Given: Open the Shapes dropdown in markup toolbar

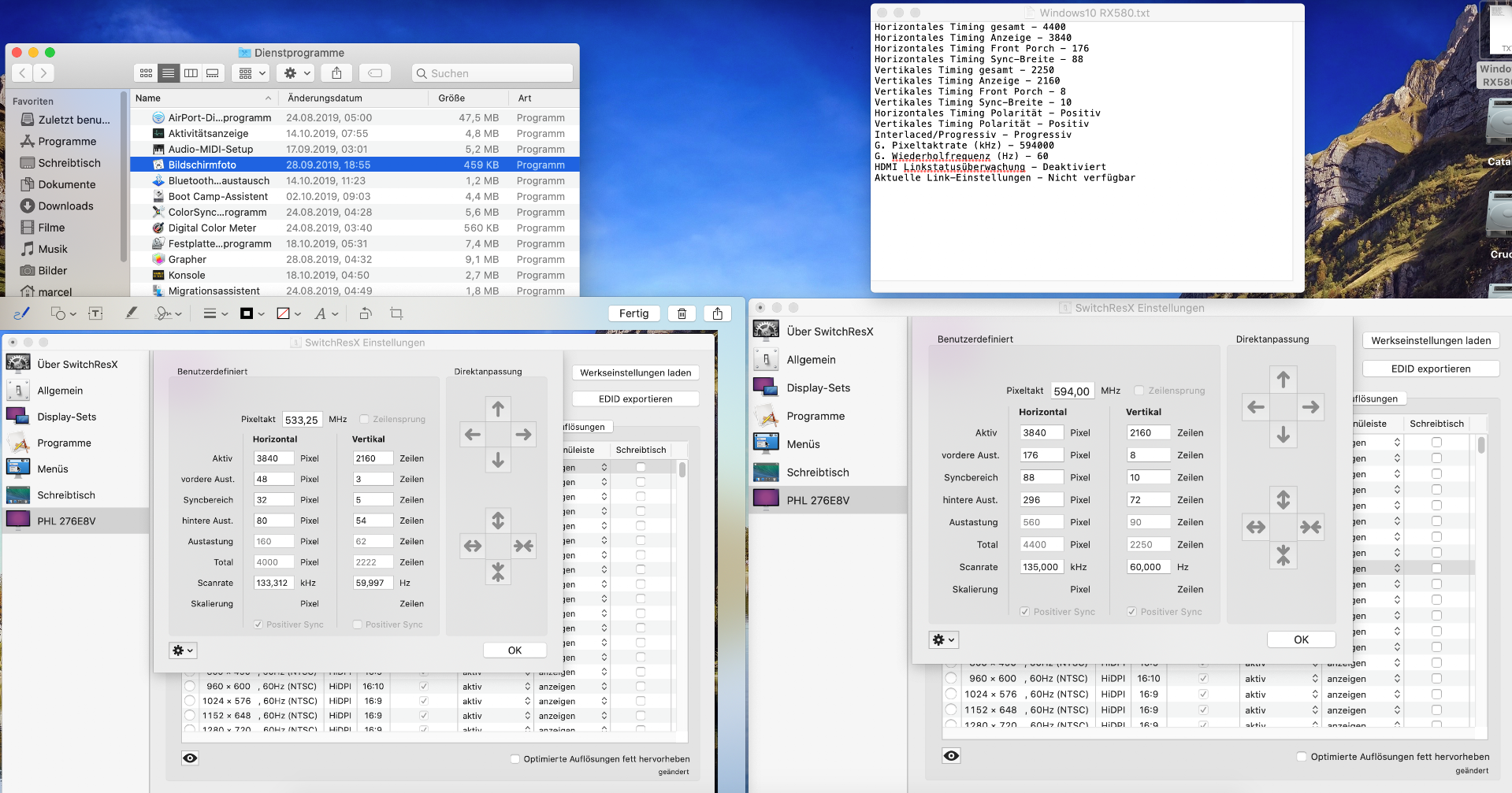Looking at the screenshot, I should point(63,313).
